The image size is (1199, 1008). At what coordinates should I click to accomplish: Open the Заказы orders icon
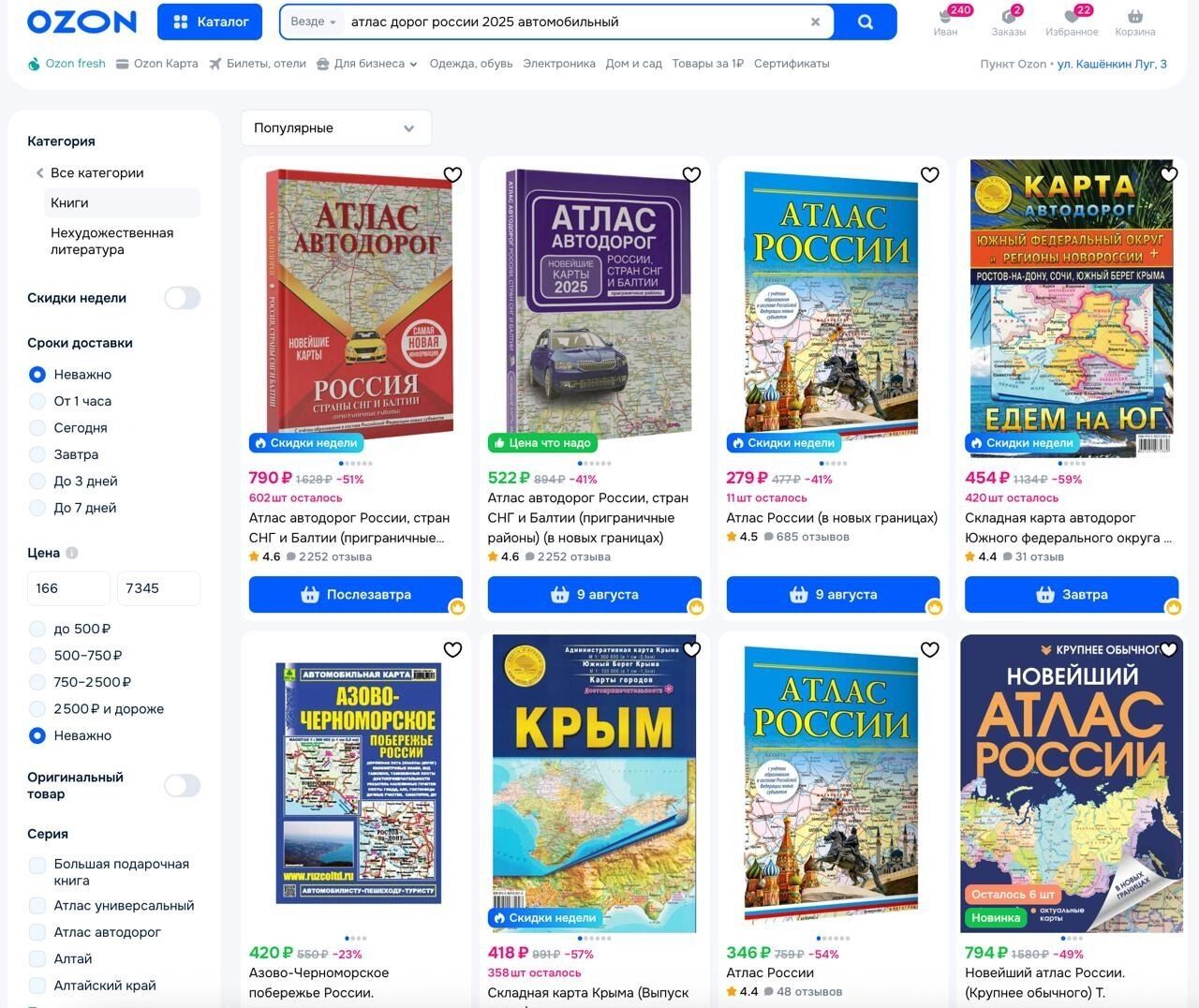(x=1008, y=17)
